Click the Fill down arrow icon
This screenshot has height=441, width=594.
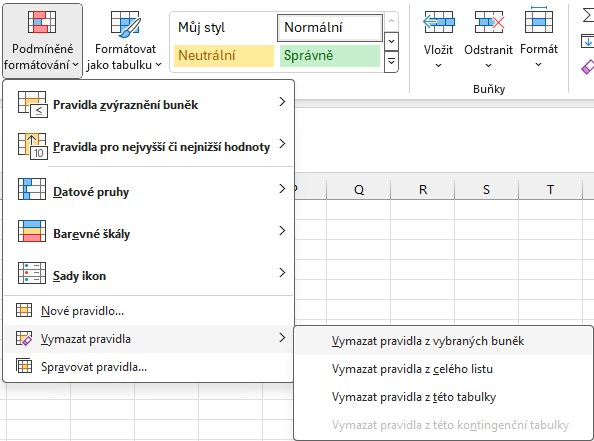pyautogui.click(x=587, y=41)
